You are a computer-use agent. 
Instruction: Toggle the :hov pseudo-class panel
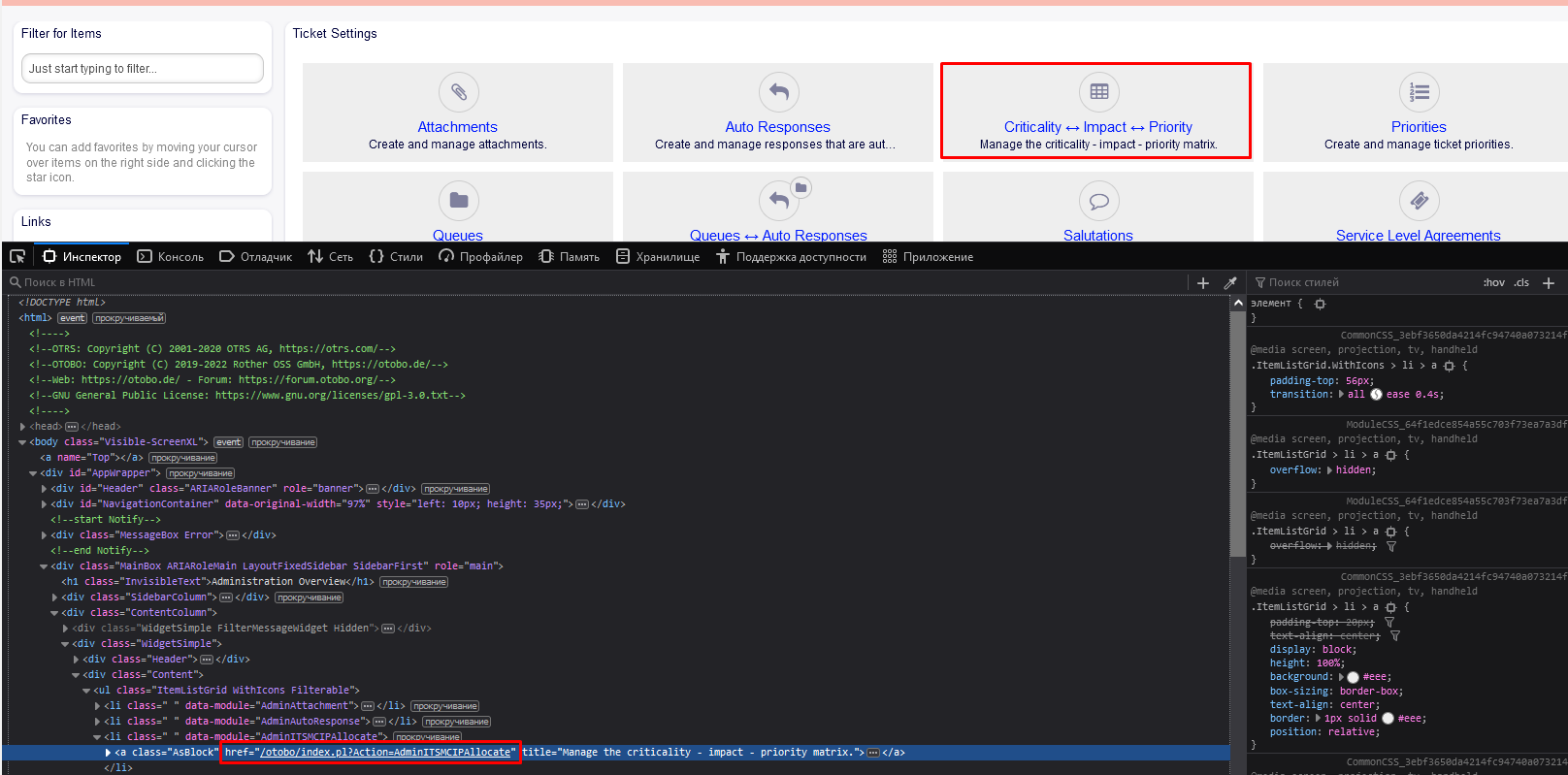point(1493,283)
